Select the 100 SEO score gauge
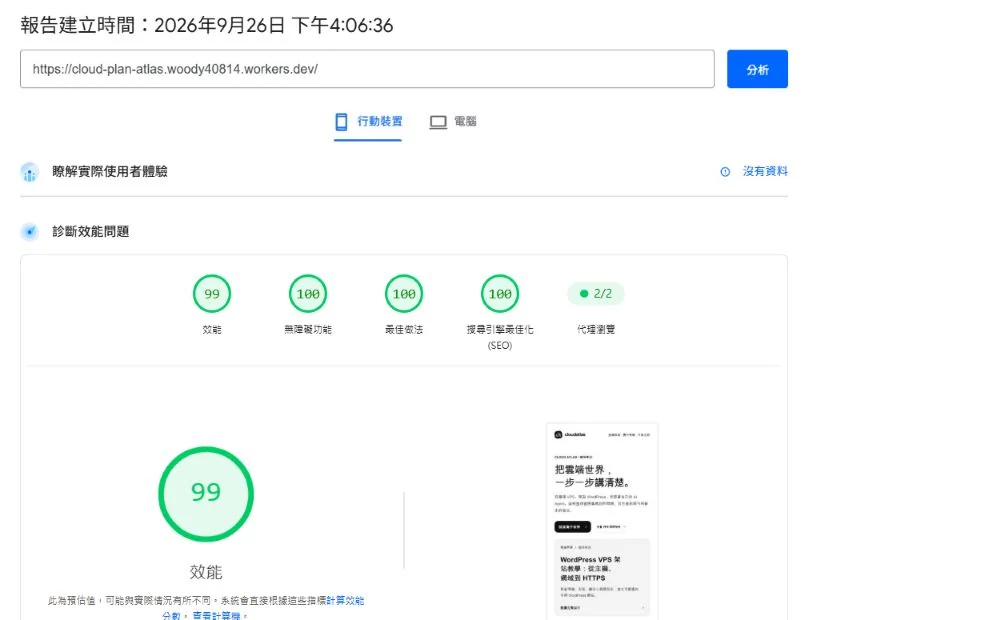 click(500, 293)
